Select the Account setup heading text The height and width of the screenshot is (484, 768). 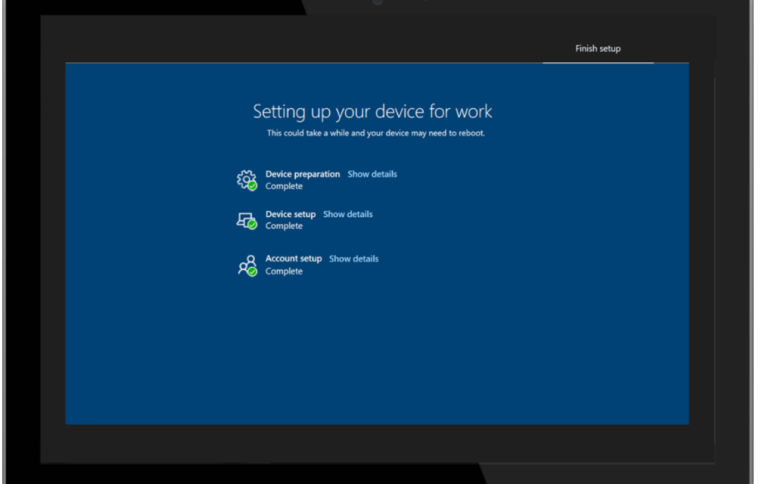click(x=293, y=259)
